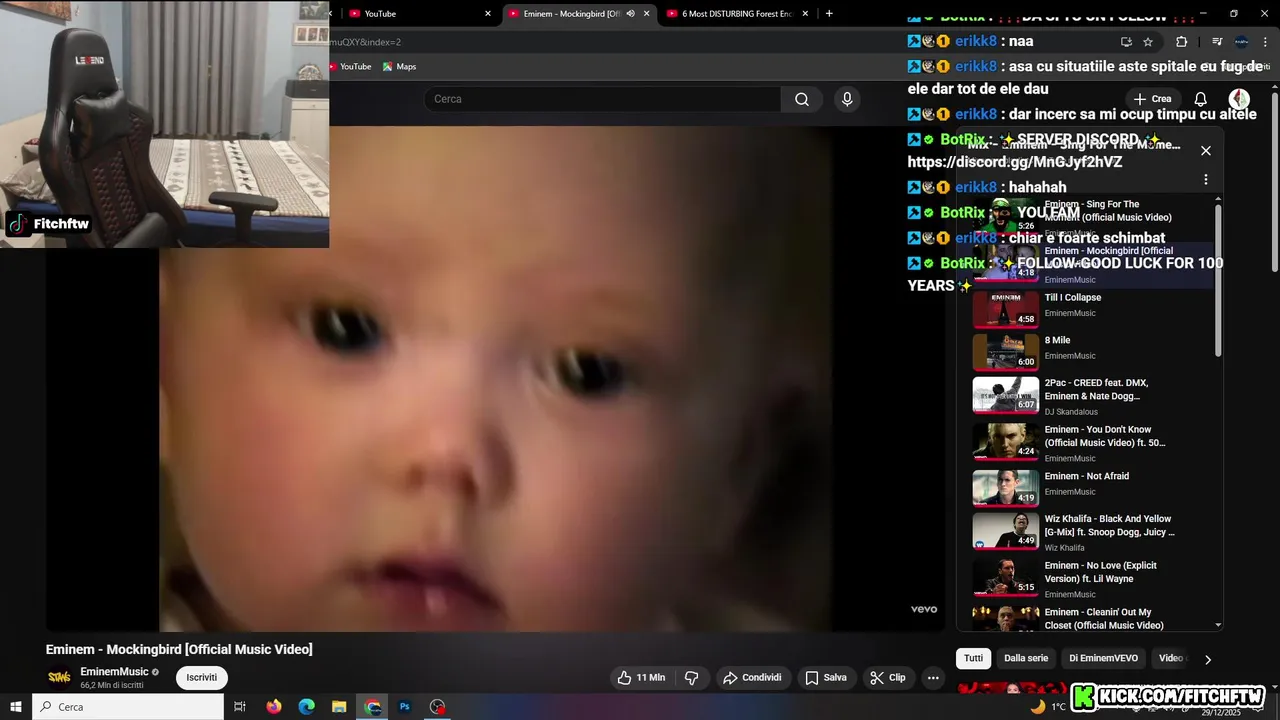Open Chrome profile avatar in toolbar
The image size is (1280, 720).
[1241, 42]
